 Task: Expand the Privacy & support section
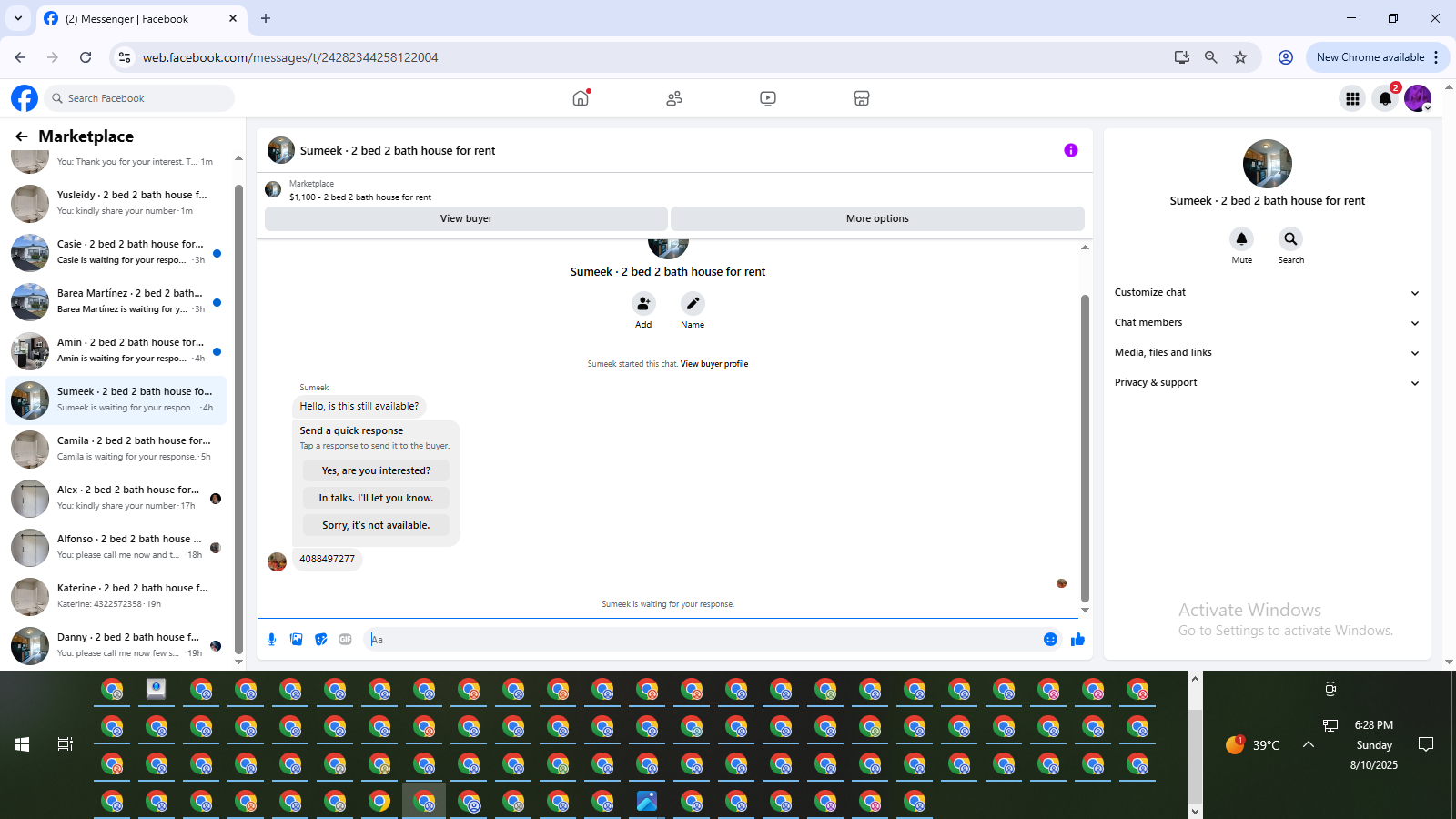[1267, 383]
